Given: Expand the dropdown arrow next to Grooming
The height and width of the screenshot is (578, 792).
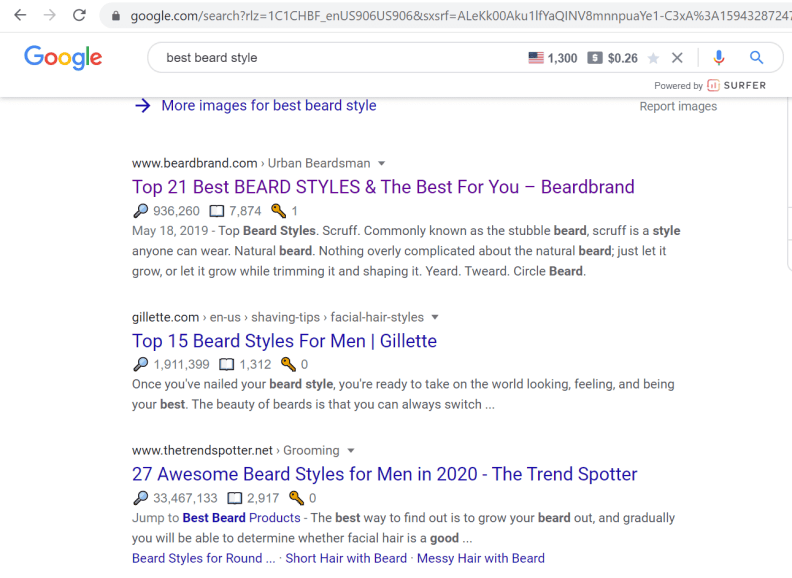Looking at the screenshot, I should tap(351, 451).
